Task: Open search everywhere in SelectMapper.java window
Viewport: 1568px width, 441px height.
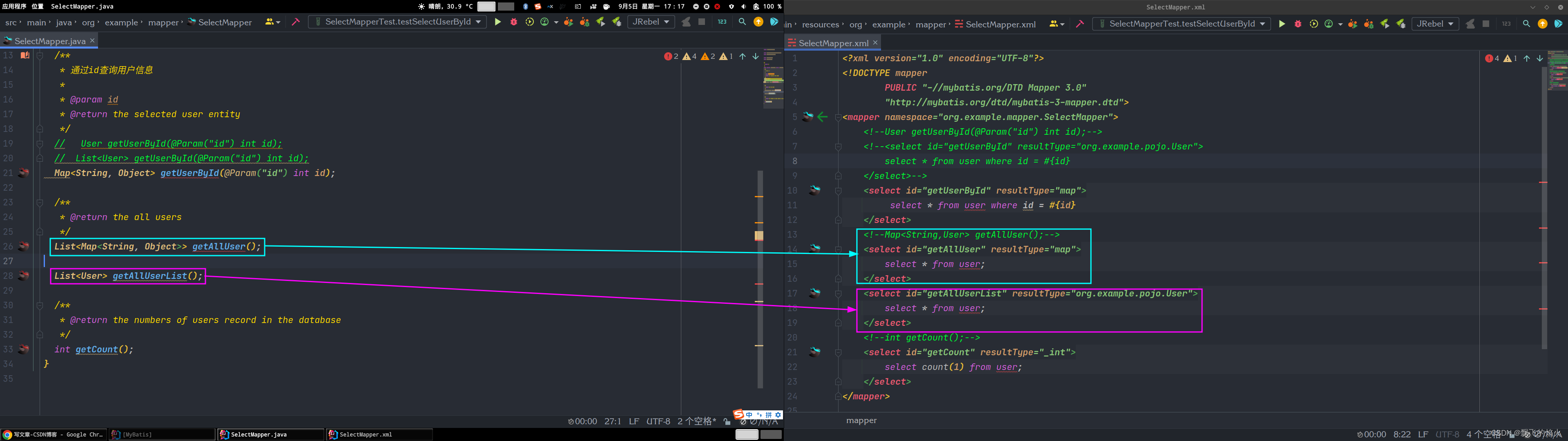Action: coord(742,22)
